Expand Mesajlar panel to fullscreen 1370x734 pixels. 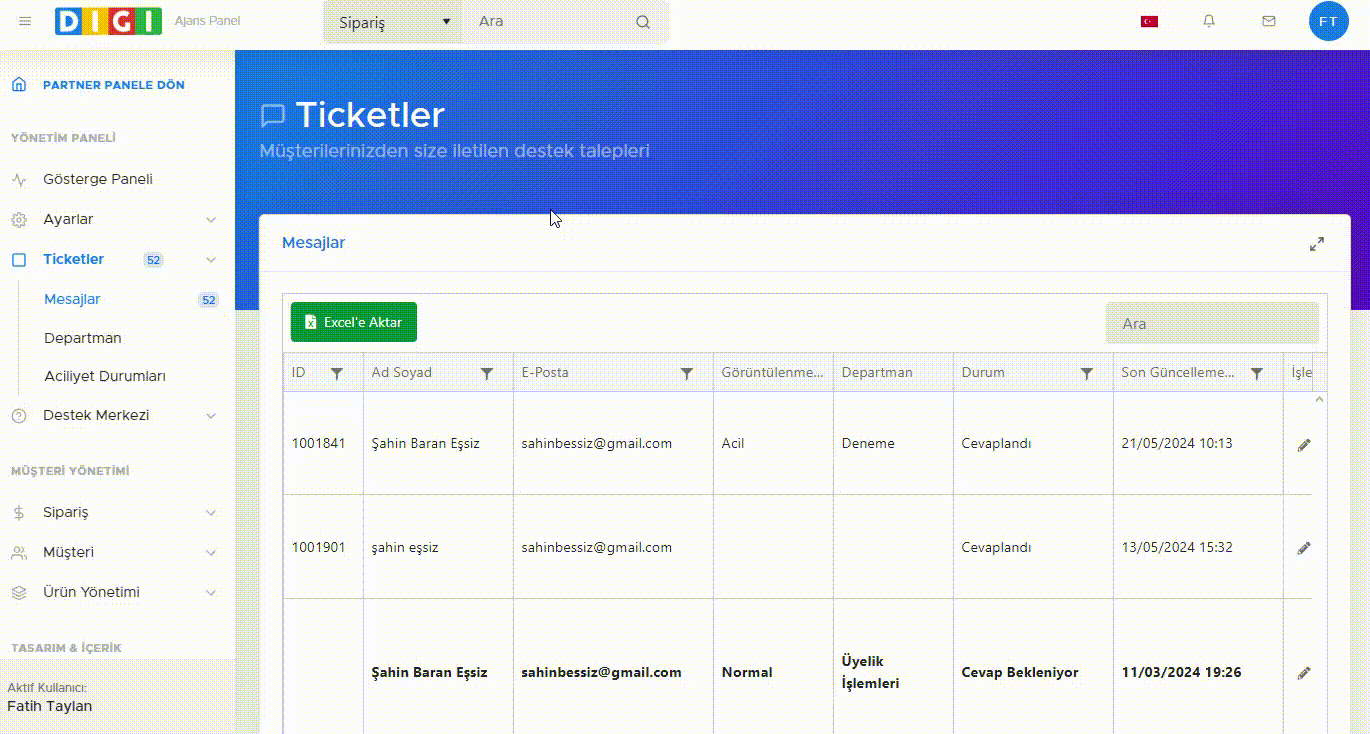(x=1317, y=244)
